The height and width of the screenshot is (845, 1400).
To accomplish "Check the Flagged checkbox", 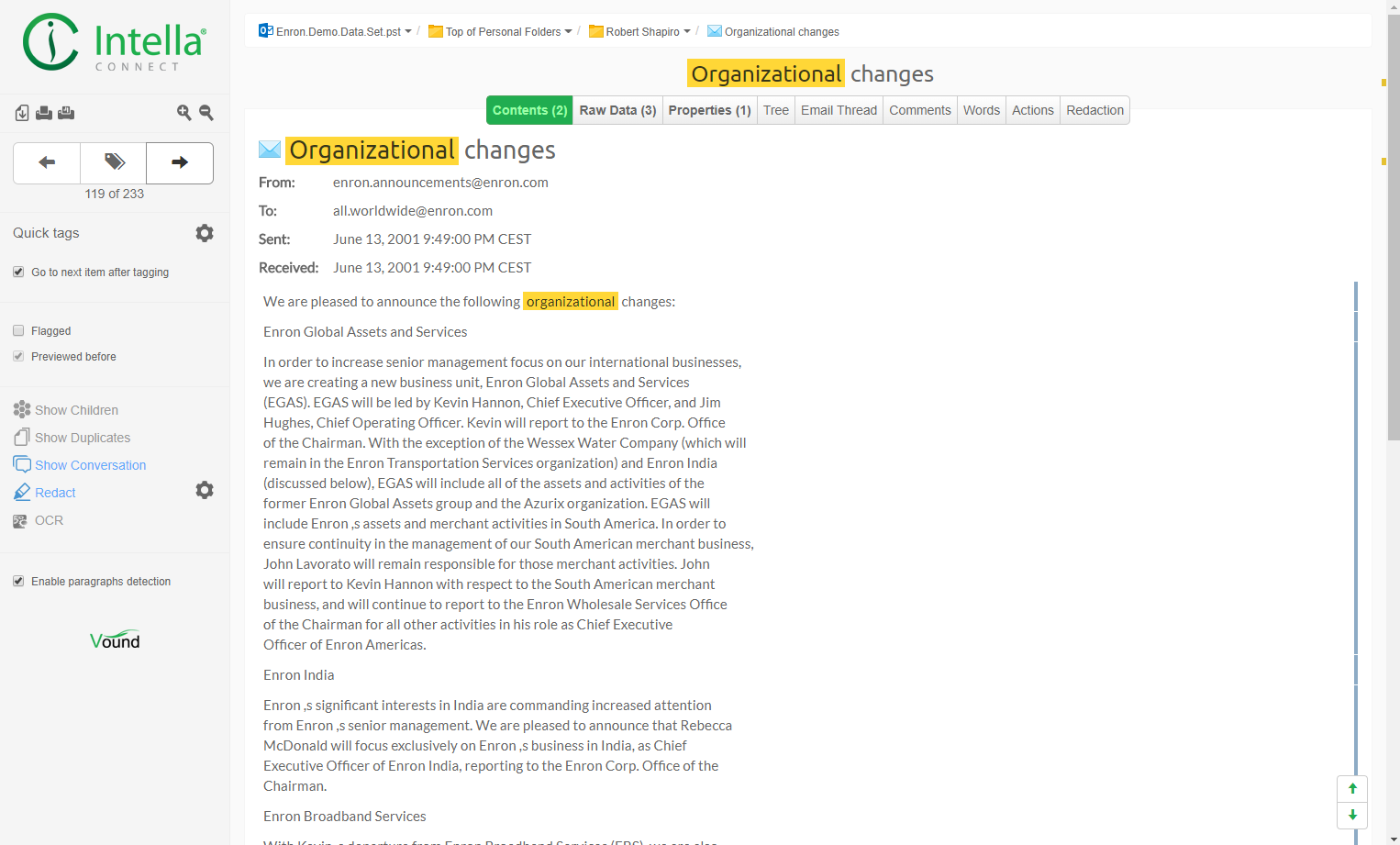I will pos(18,330).
